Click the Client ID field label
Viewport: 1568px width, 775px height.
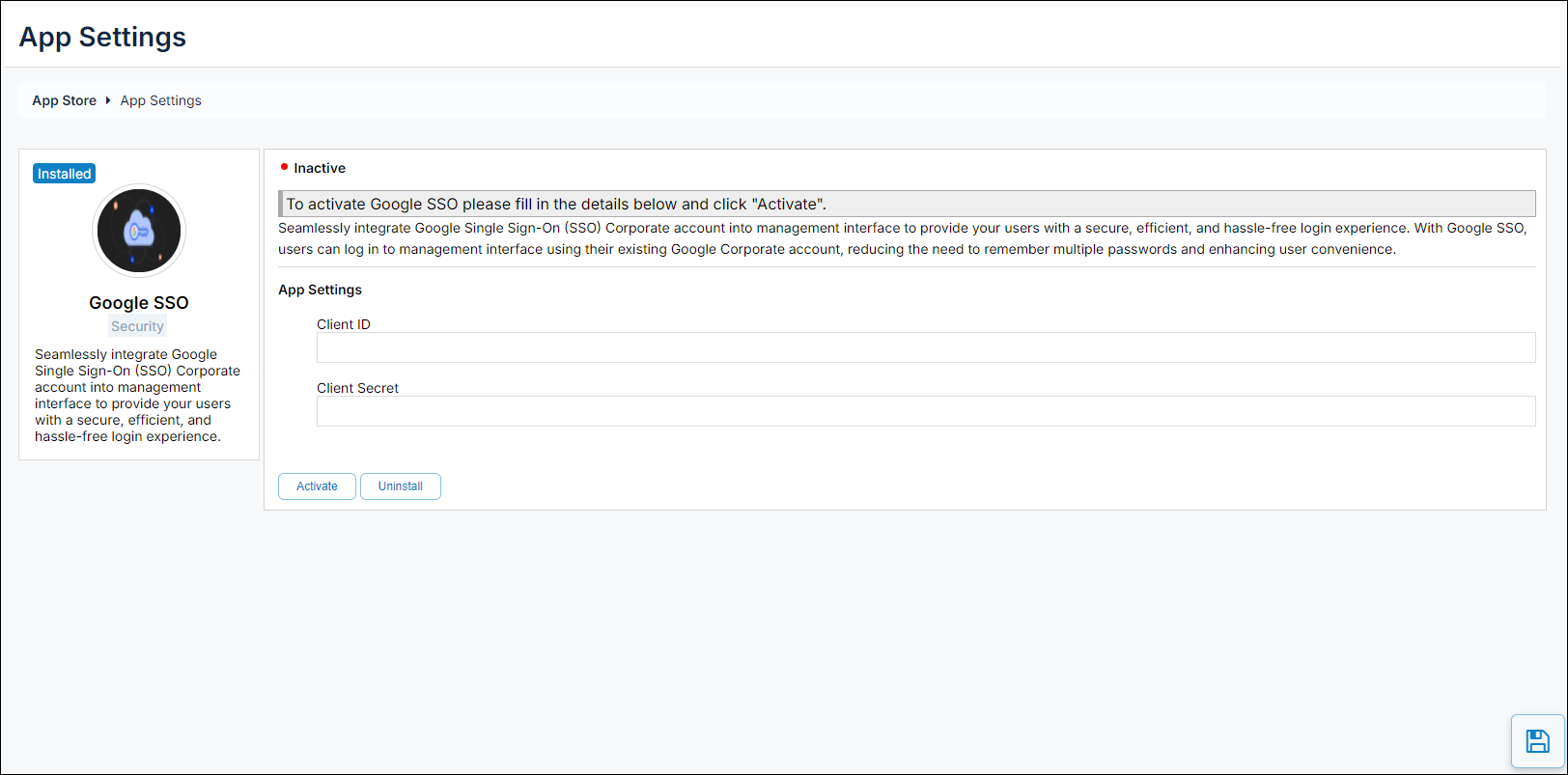(343, 324)
